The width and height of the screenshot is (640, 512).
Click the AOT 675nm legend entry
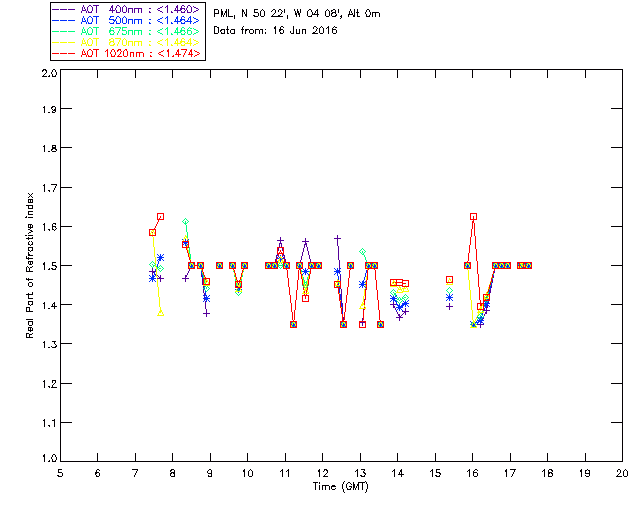click(x=127, y=31)
